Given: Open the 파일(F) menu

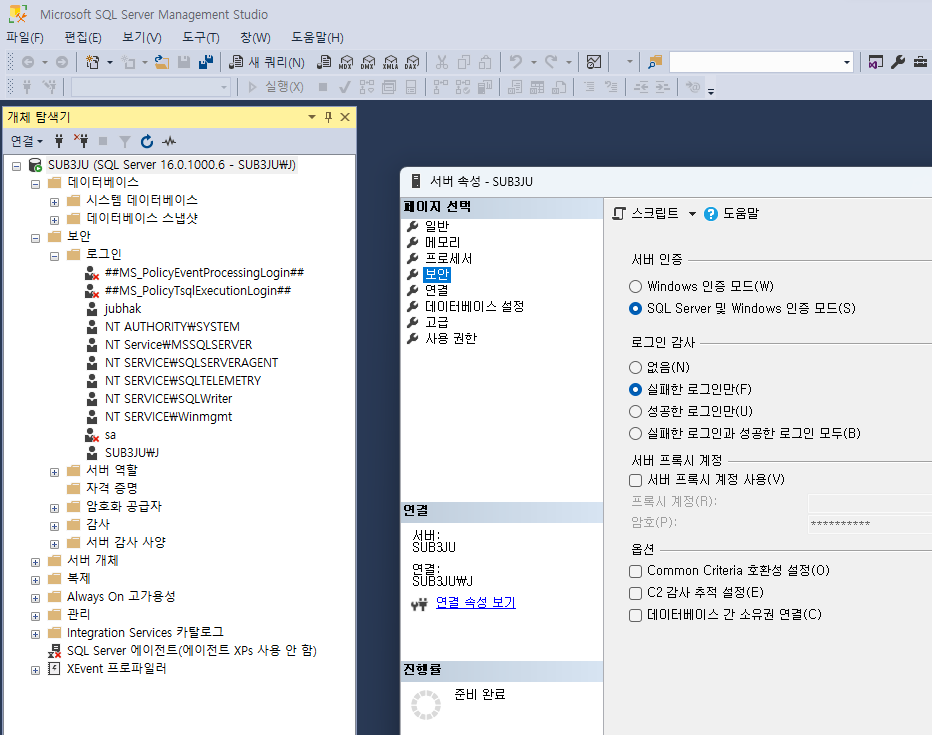Looking at the screenshot, I should coord(25,37).
